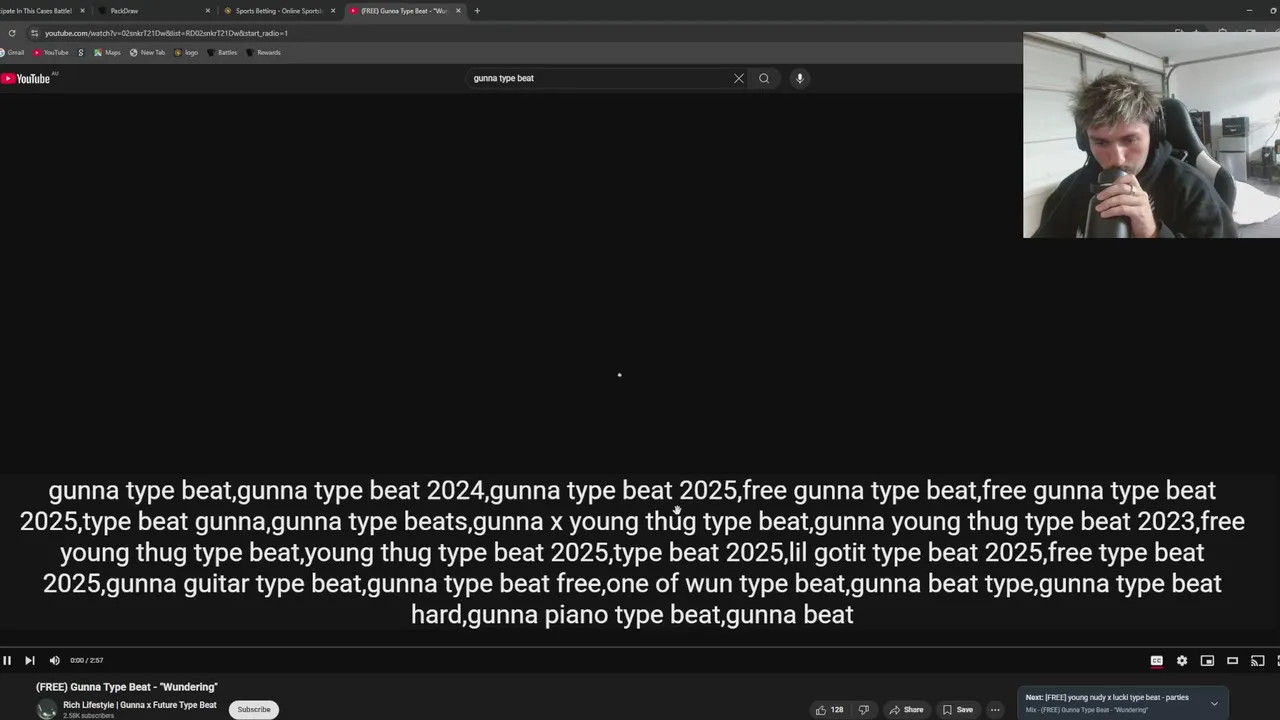The height and width of the screenshot is (720, 1280).
Task: Search with your voice microphone
Action: 799,78
